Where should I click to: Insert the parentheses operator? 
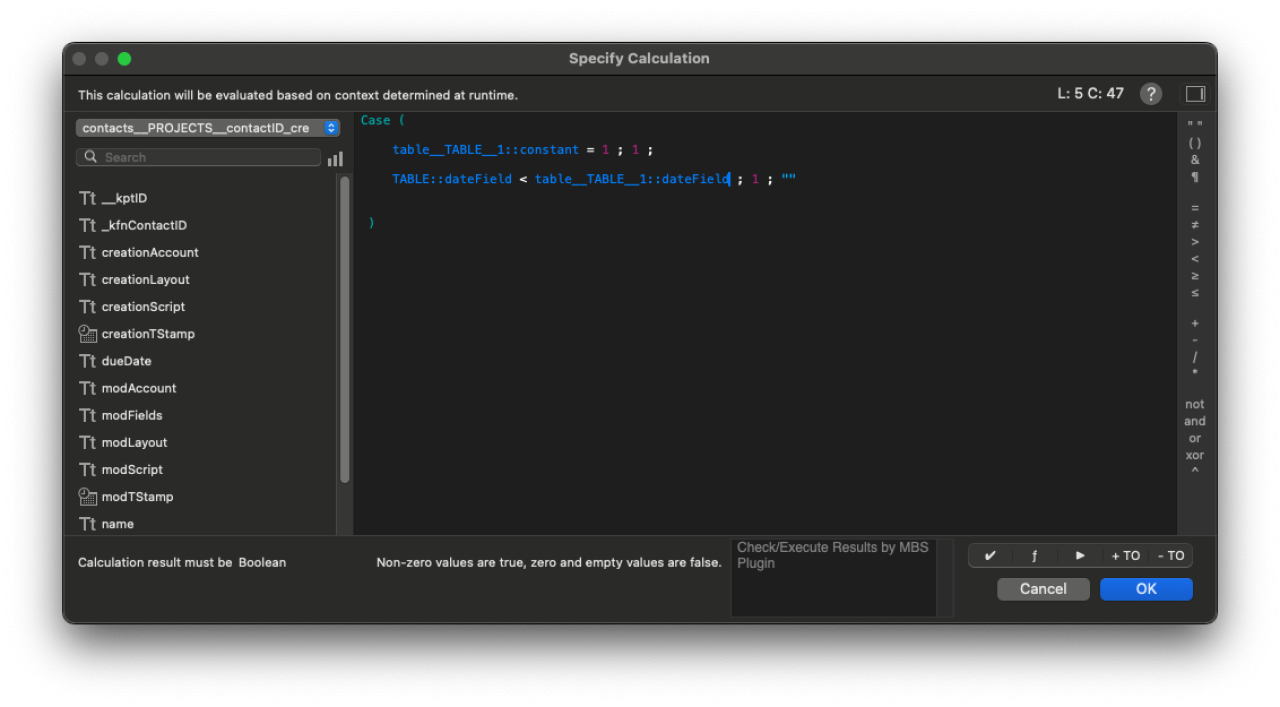click(x=1195, y=143)
